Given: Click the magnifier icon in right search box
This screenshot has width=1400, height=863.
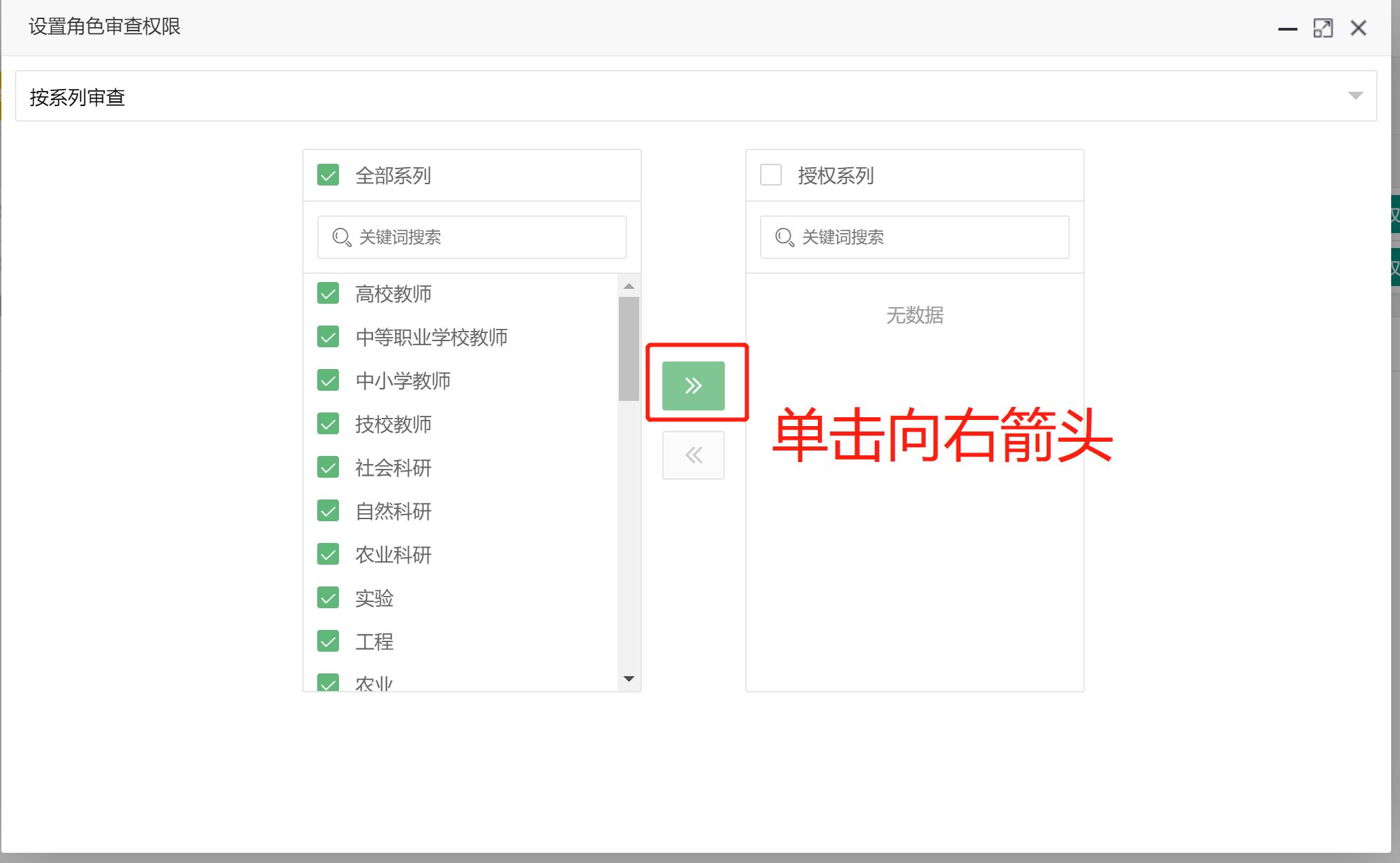Looking at the screenshot, I should [785, 237].
